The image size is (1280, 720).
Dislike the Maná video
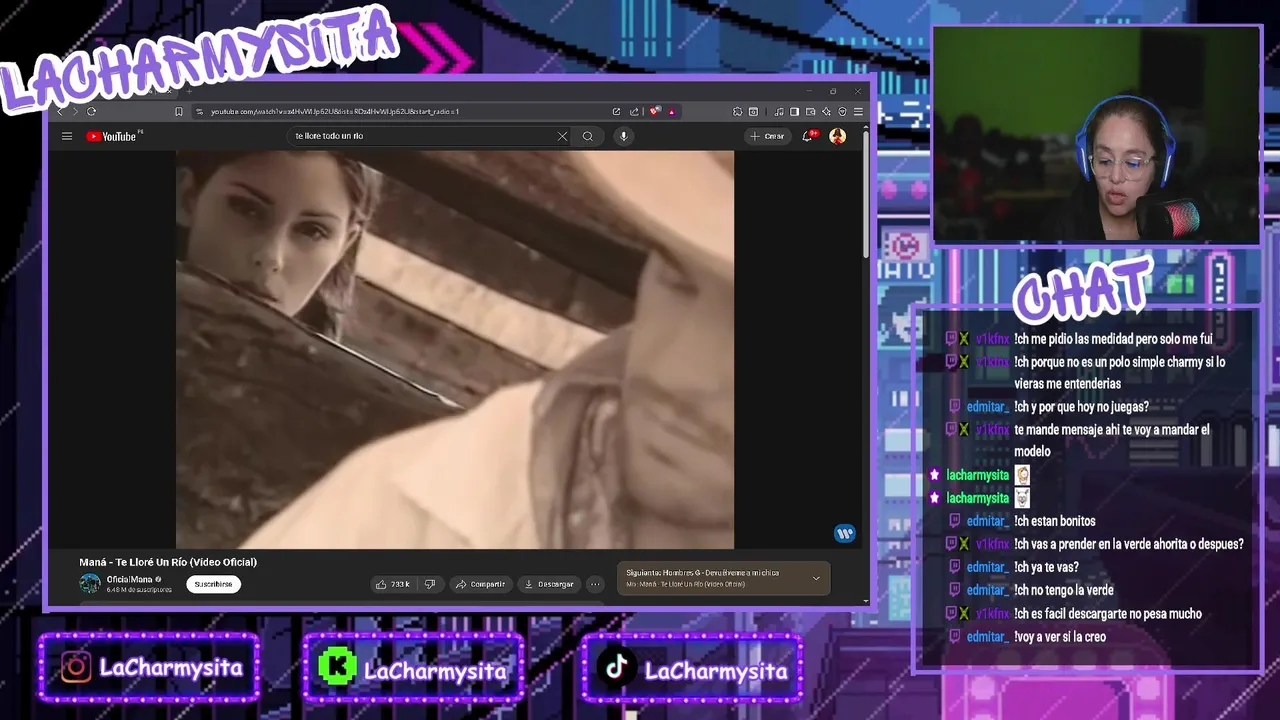pyautogui.click(x=430, y=584)
